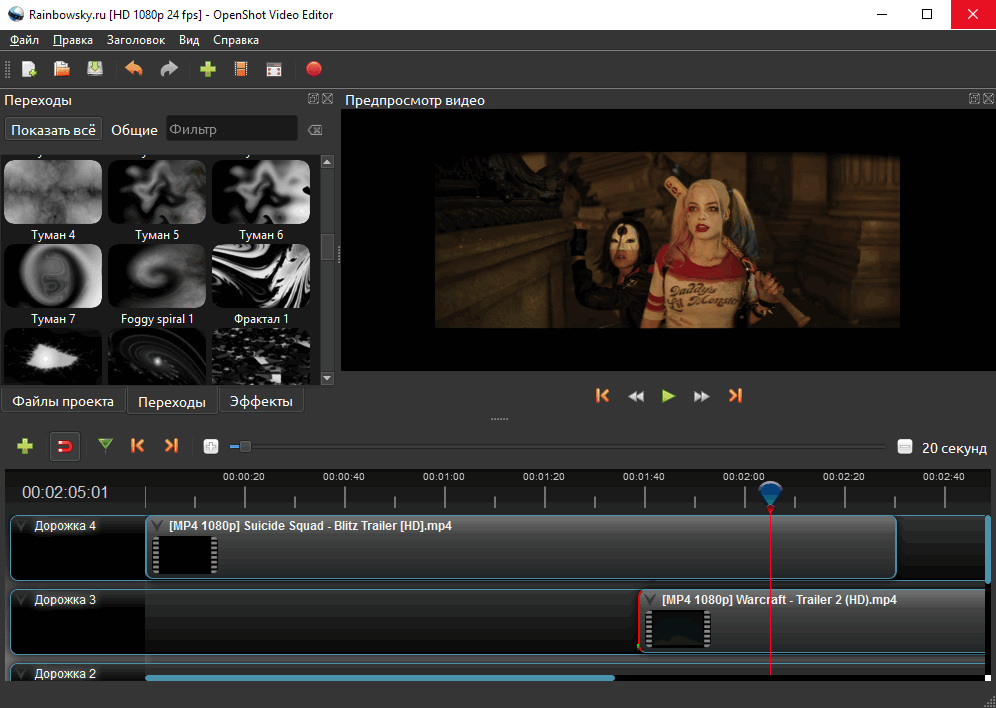Click the New Project toolbar icon

point(29,69)
